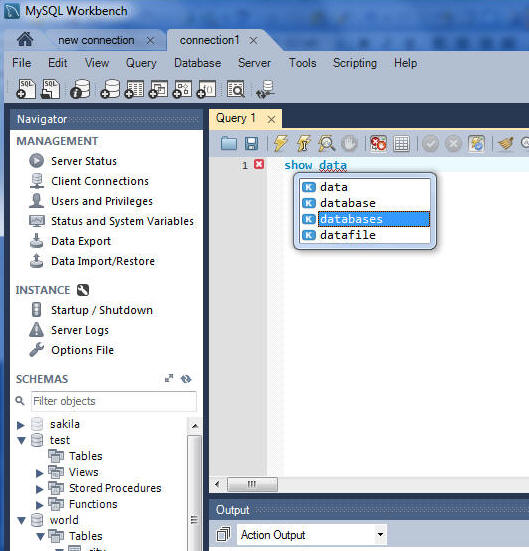The image size is (529, 551).
Task: Save the script with the floppy disk icon
Action: click(251, 143)
